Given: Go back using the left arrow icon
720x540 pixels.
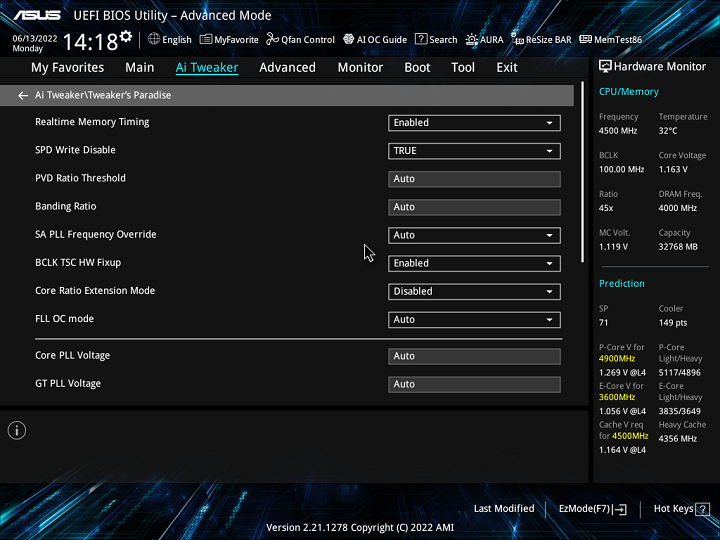Looking at the screenshot, I should (23, 96).
